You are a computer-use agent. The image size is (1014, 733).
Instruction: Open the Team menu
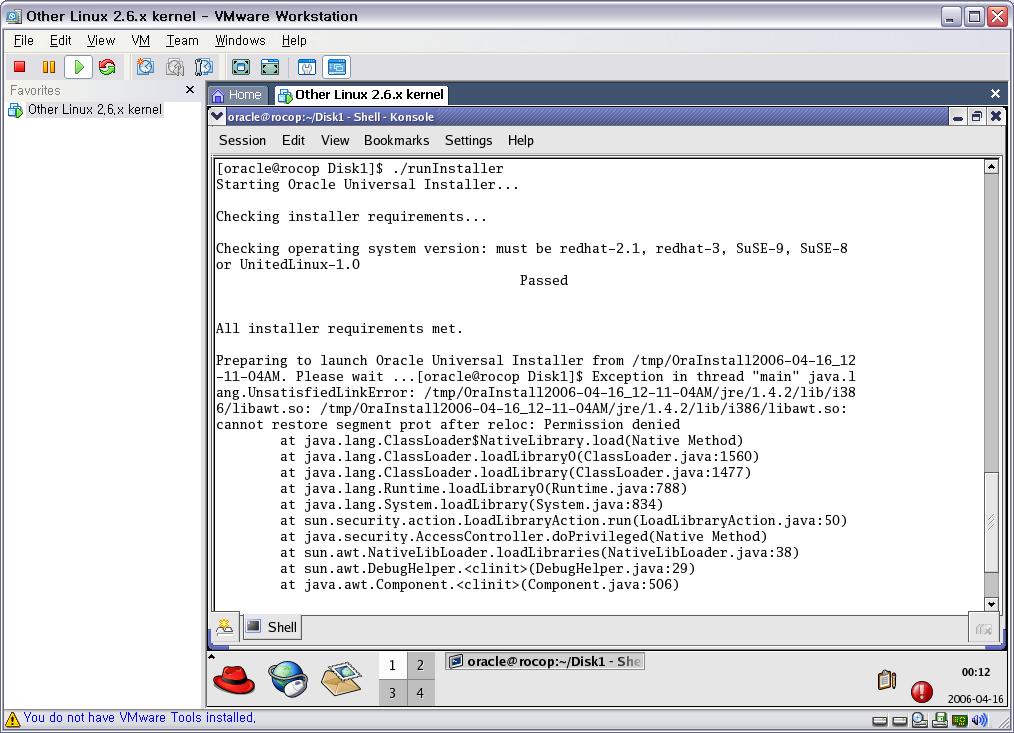[x=182, y=41]
